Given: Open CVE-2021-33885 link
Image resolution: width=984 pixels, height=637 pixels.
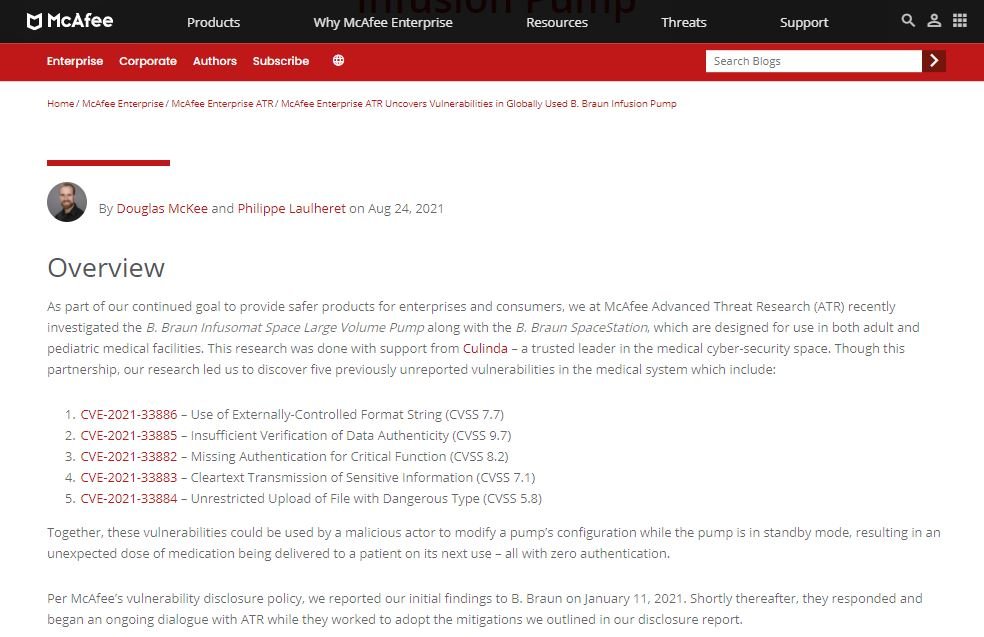Looking at the screenshot, I should 129,436.
